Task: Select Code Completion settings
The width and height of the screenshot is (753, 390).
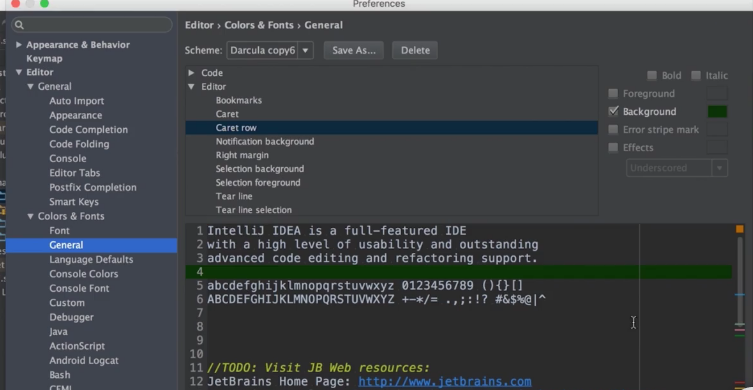Action: click(x=88, y=130)
